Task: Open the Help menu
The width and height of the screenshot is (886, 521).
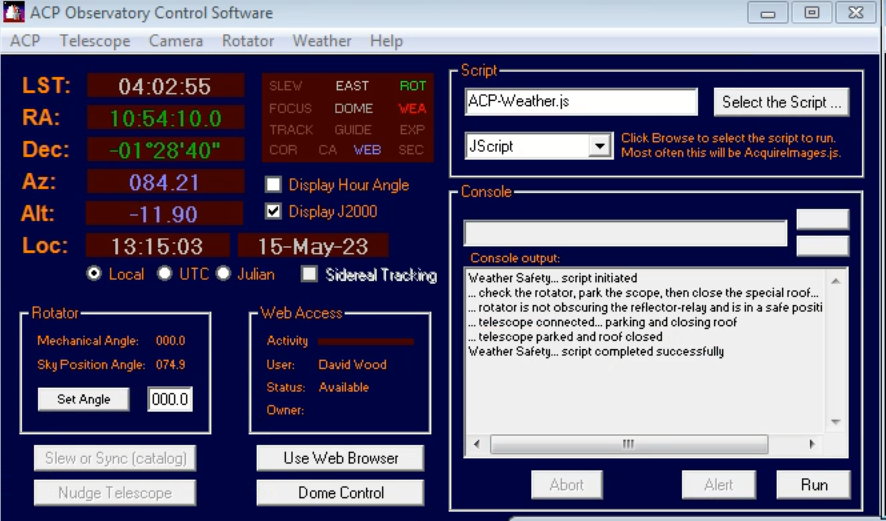Action: 386,41
